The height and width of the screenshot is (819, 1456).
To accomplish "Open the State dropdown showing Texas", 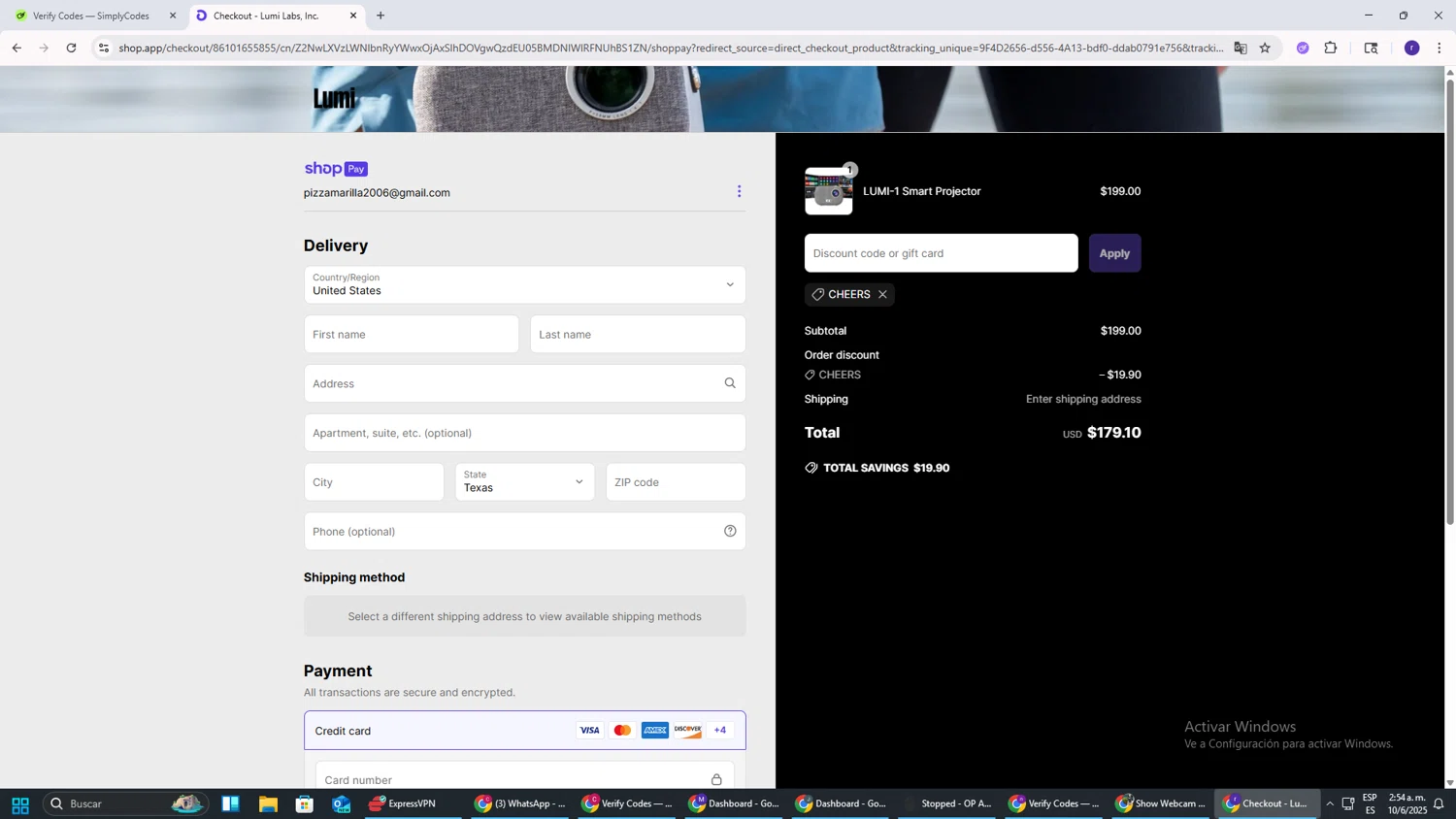I will tap(525, 481).
